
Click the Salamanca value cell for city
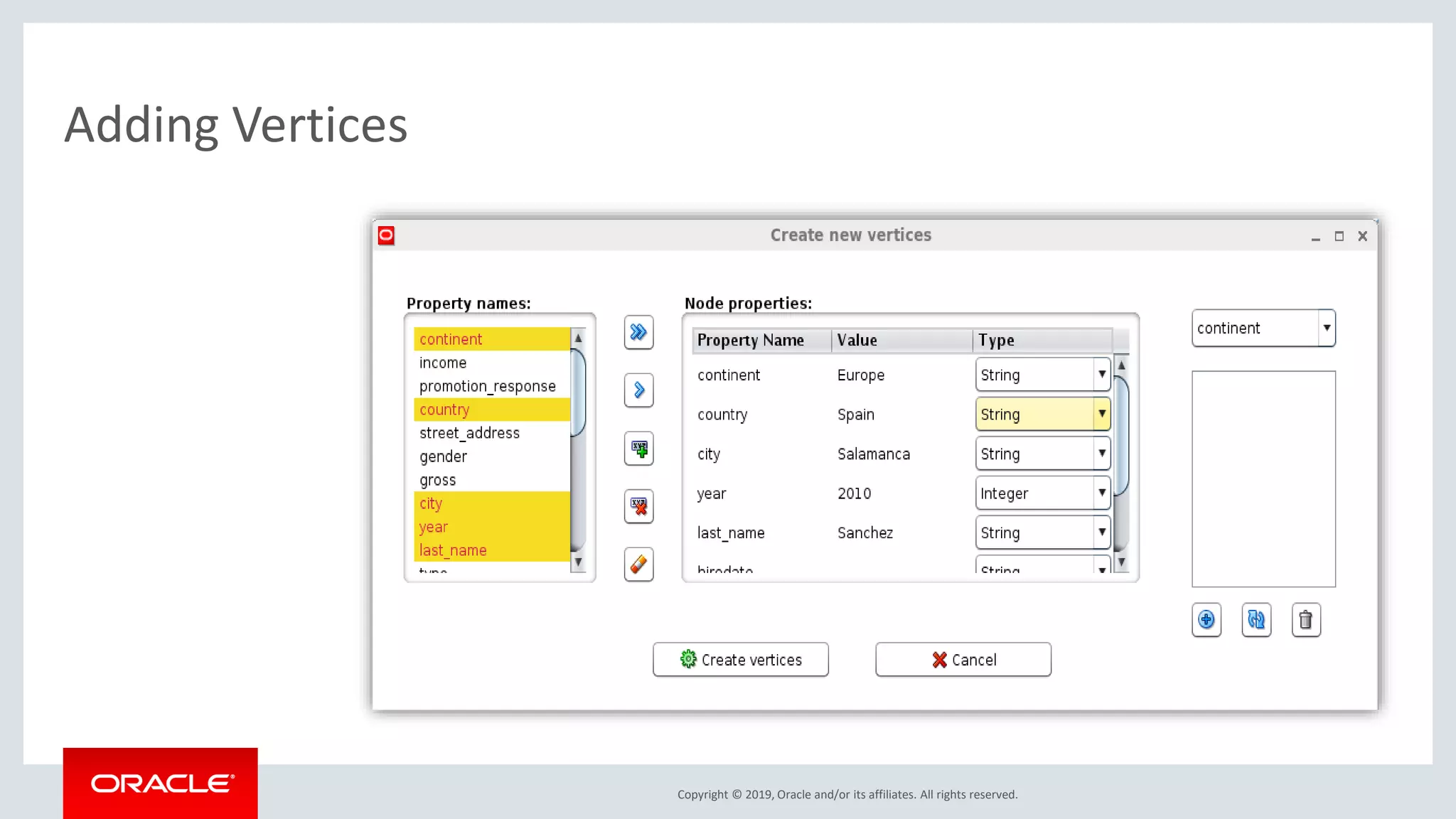pos(873,454)
